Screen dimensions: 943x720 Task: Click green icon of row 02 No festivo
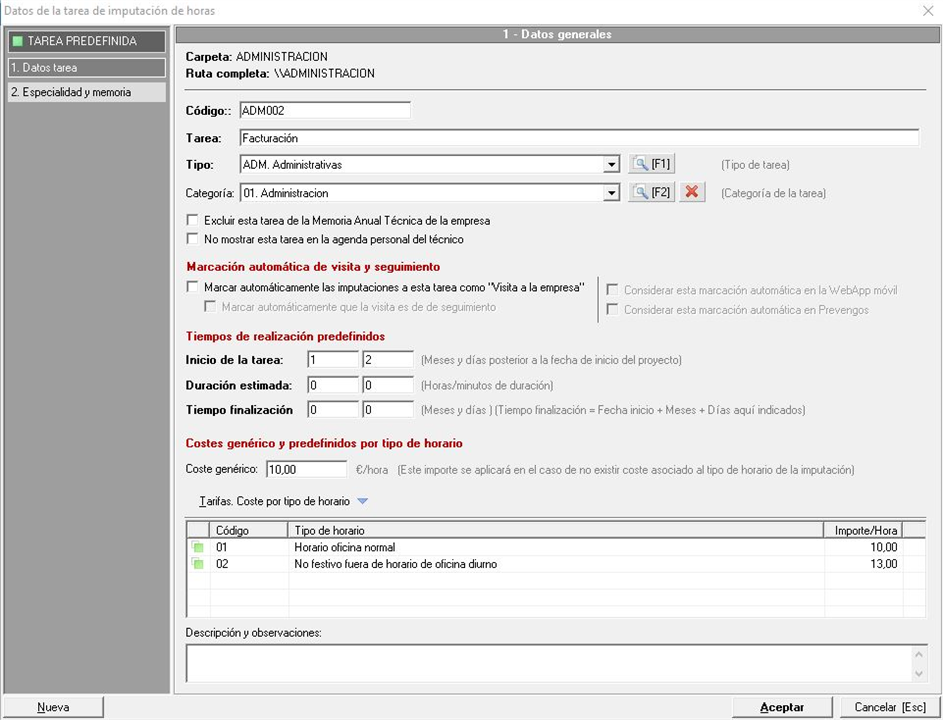(x=198, y=564)
